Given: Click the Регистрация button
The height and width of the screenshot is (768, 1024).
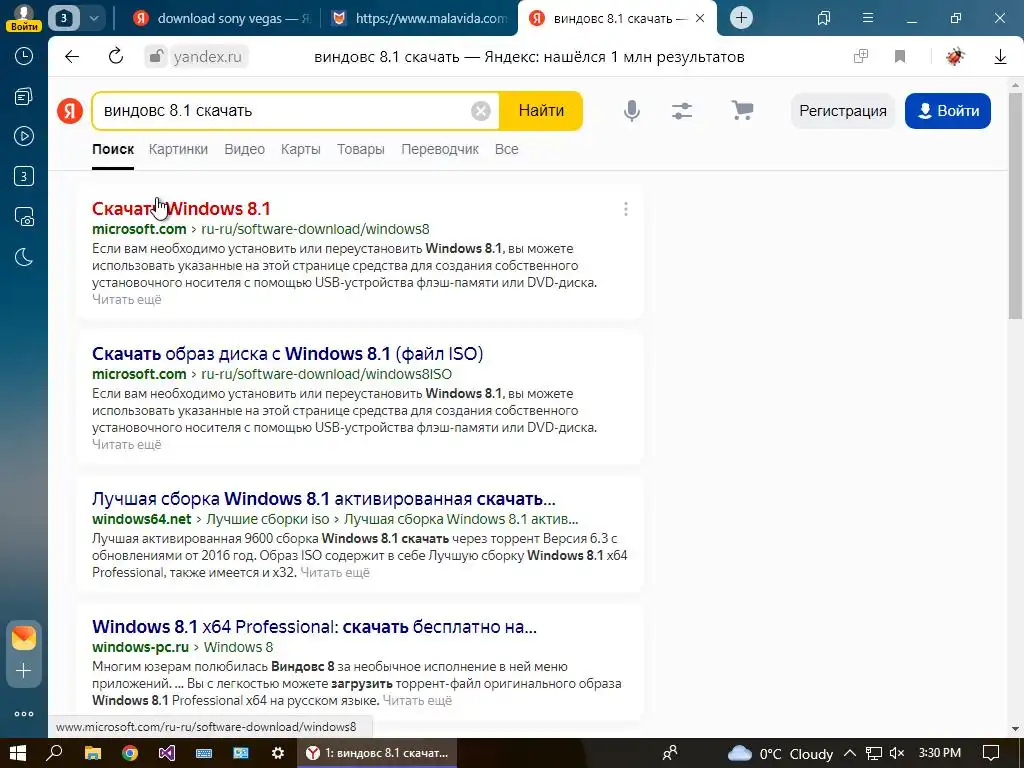Looking at the screenshot, I should pyautogui.click(x=842, y=111).
